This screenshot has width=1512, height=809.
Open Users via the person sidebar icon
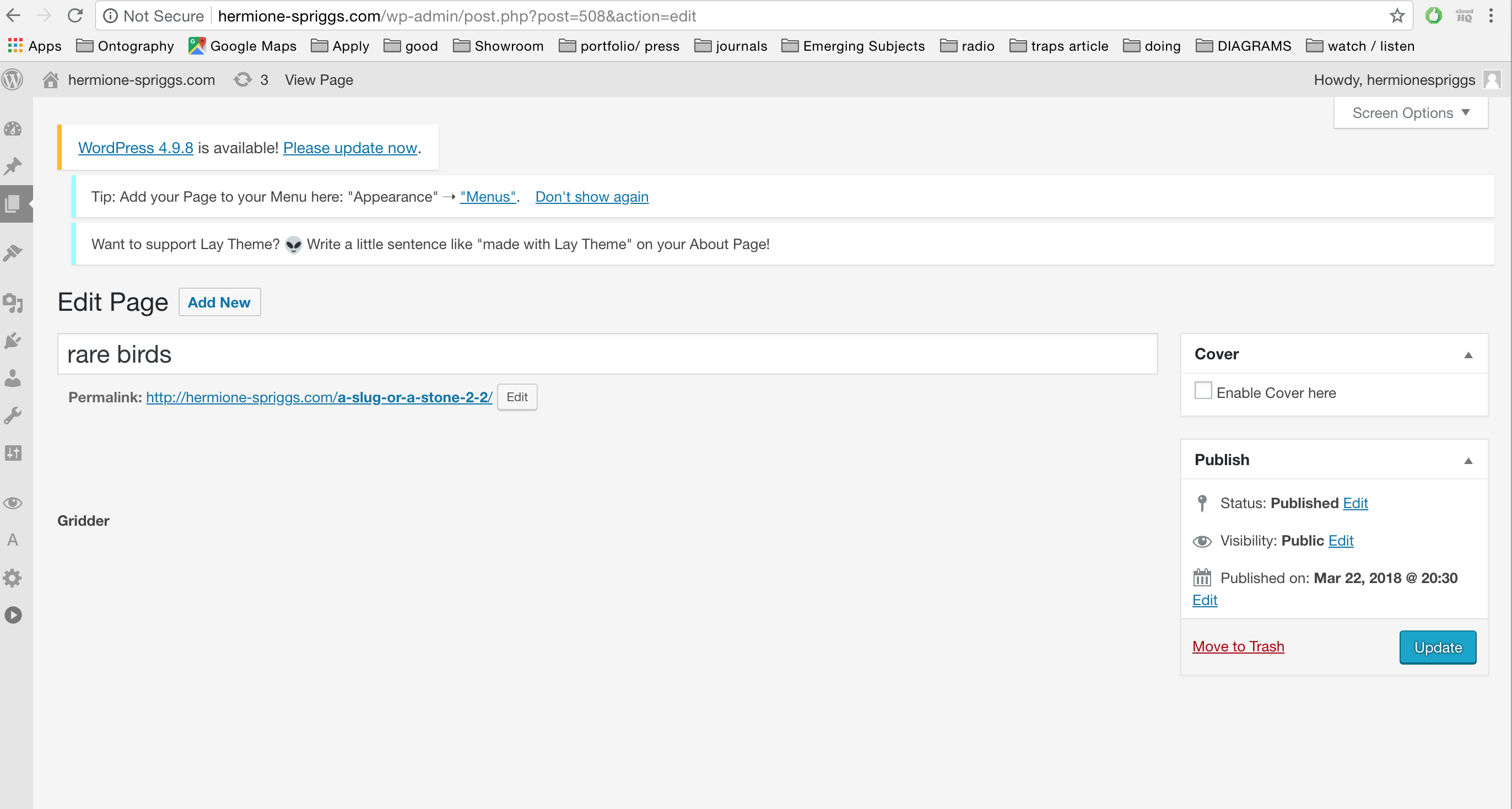coord(13,379)
